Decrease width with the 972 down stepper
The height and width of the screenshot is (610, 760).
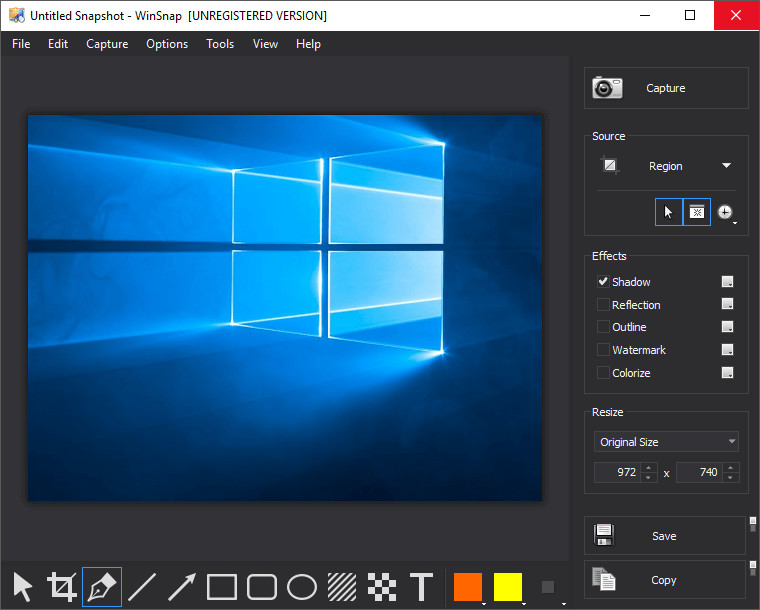(x=649, y=477)
